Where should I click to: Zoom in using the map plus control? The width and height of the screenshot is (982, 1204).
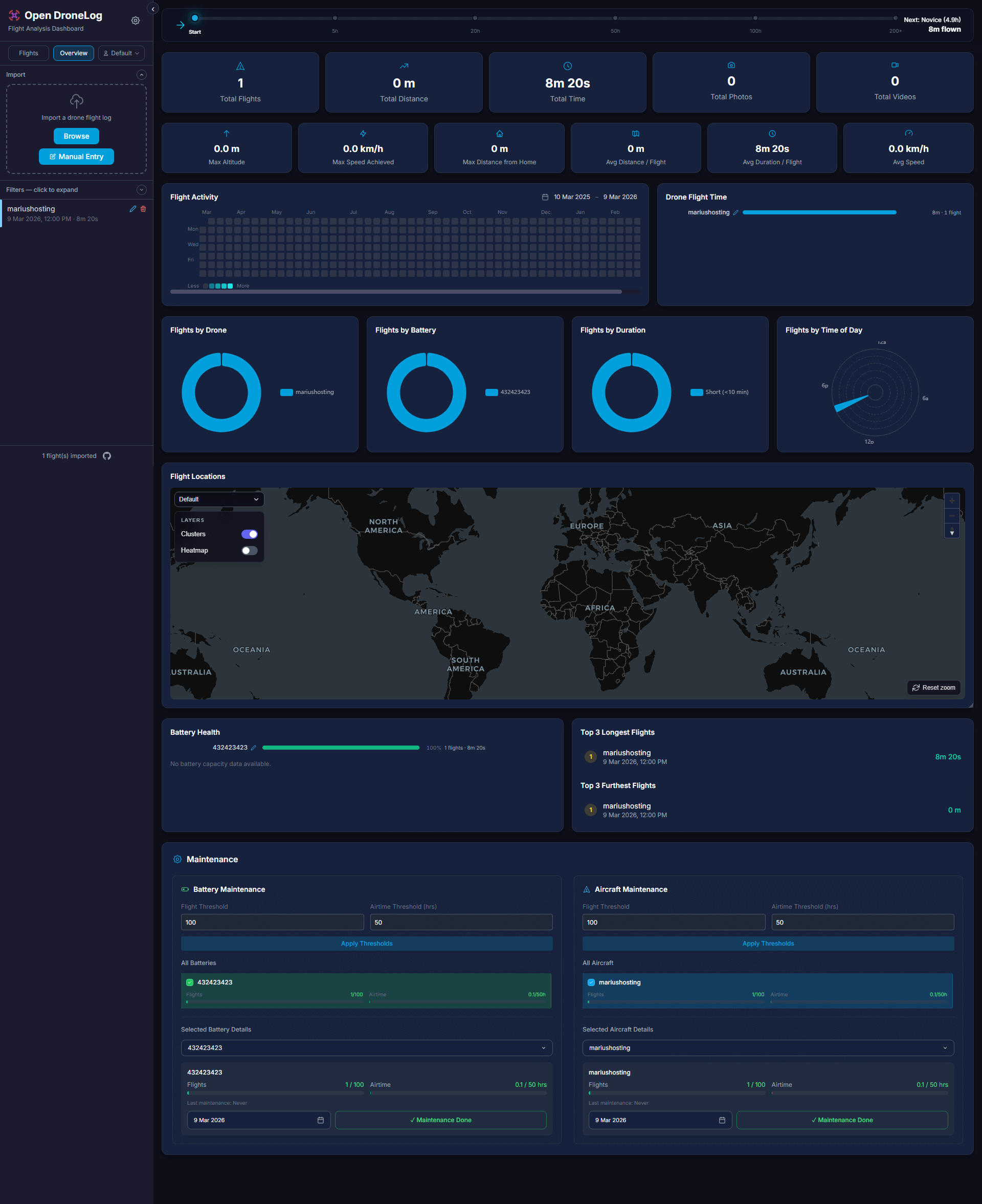[952, 501]
